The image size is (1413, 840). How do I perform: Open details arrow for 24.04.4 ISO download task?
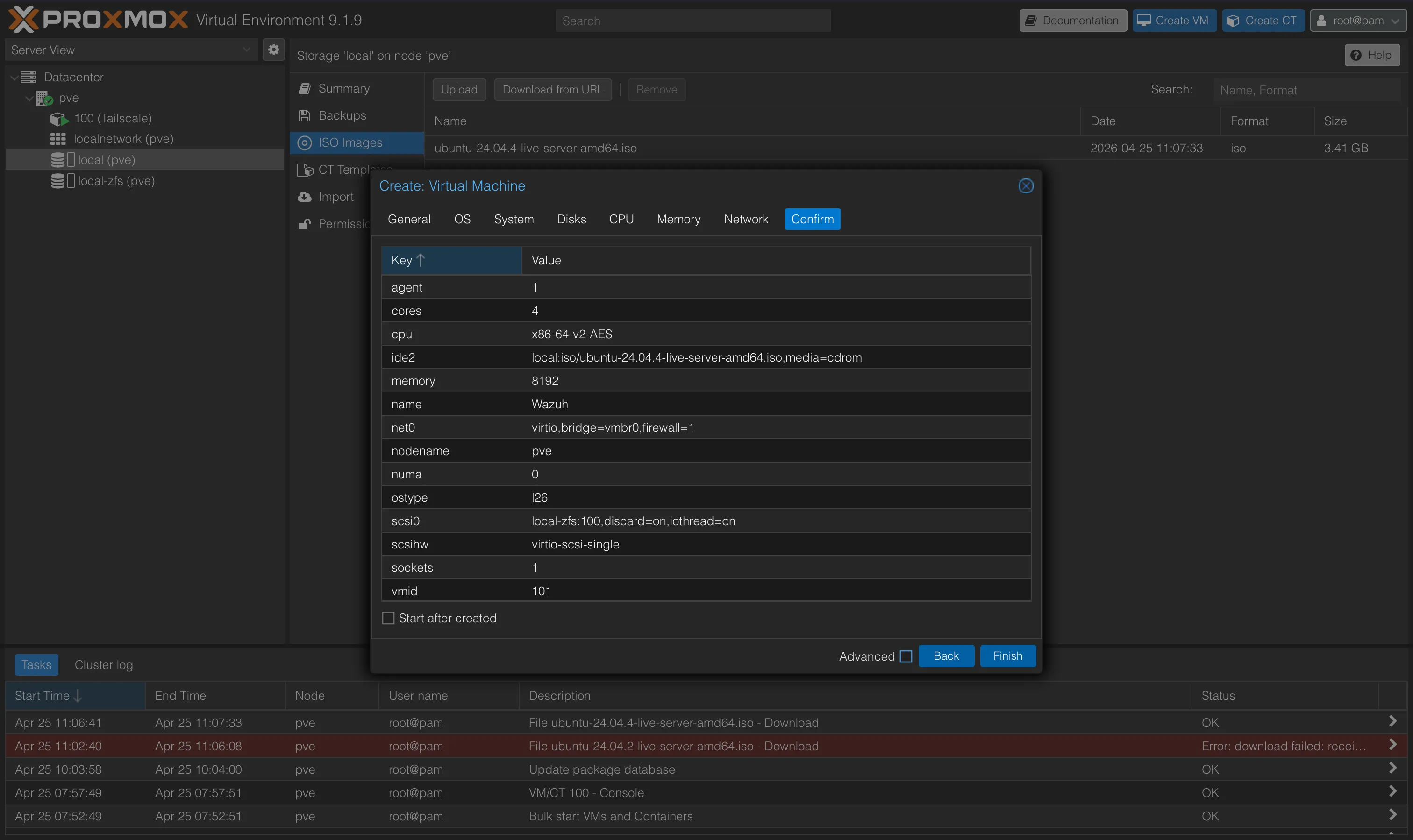1392,721
